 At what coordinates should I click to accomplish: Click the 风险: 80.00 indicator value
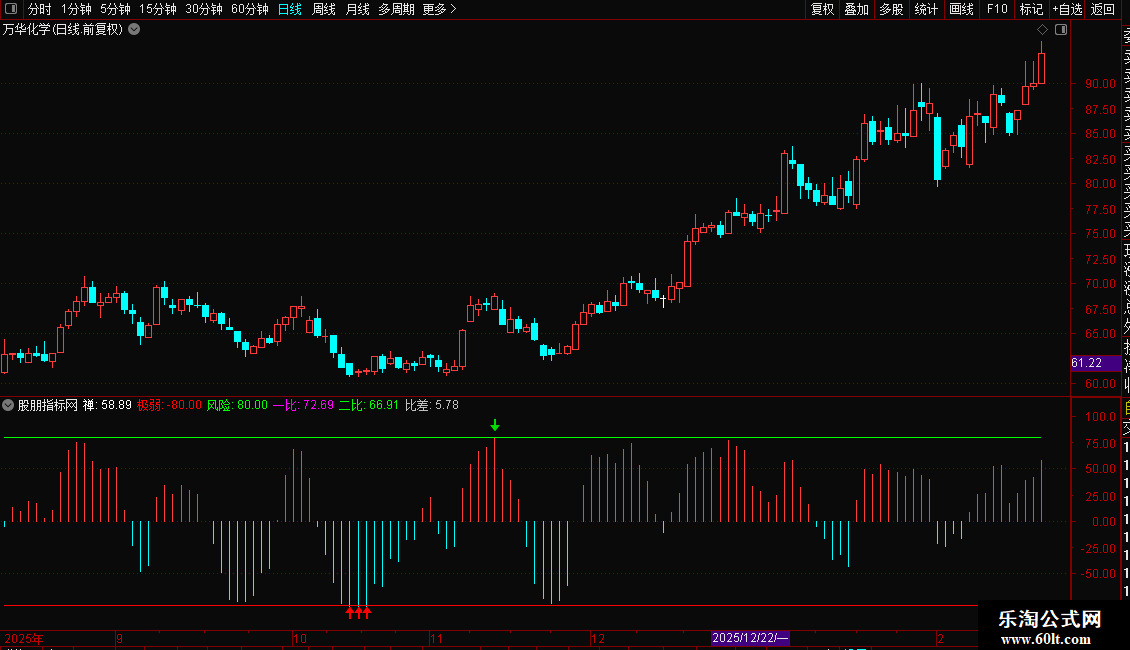click(237, 405)
